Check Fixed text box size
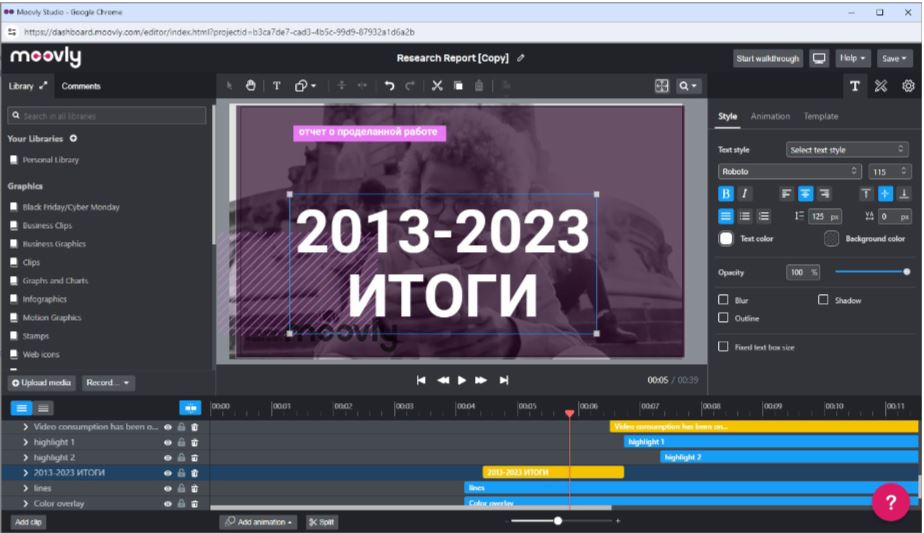The height and width of the screenshot is (533, 924). (723, 347)
